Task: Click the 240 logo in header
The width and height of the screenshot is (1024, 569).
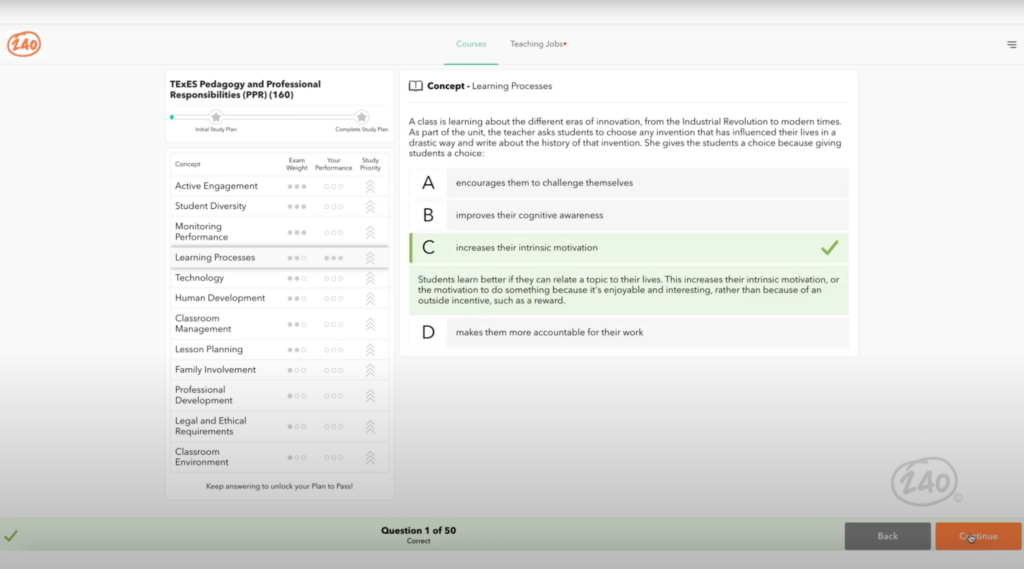Action: 24,44
